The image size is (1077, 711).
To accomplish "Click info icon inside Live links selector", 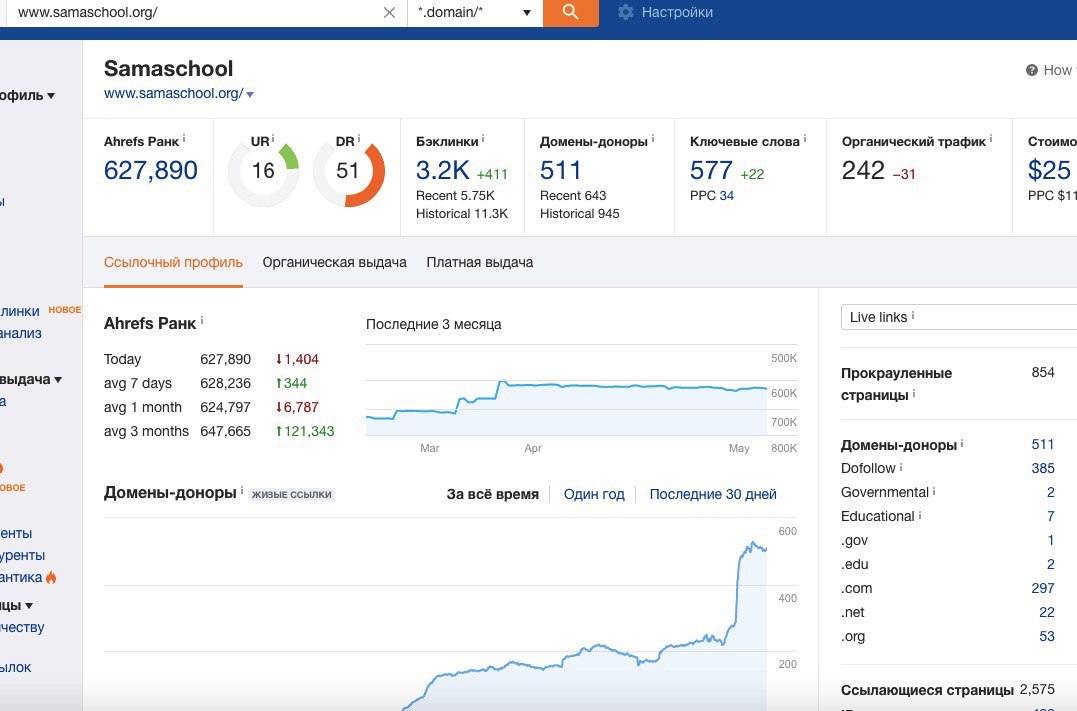I will coord(913,315).
